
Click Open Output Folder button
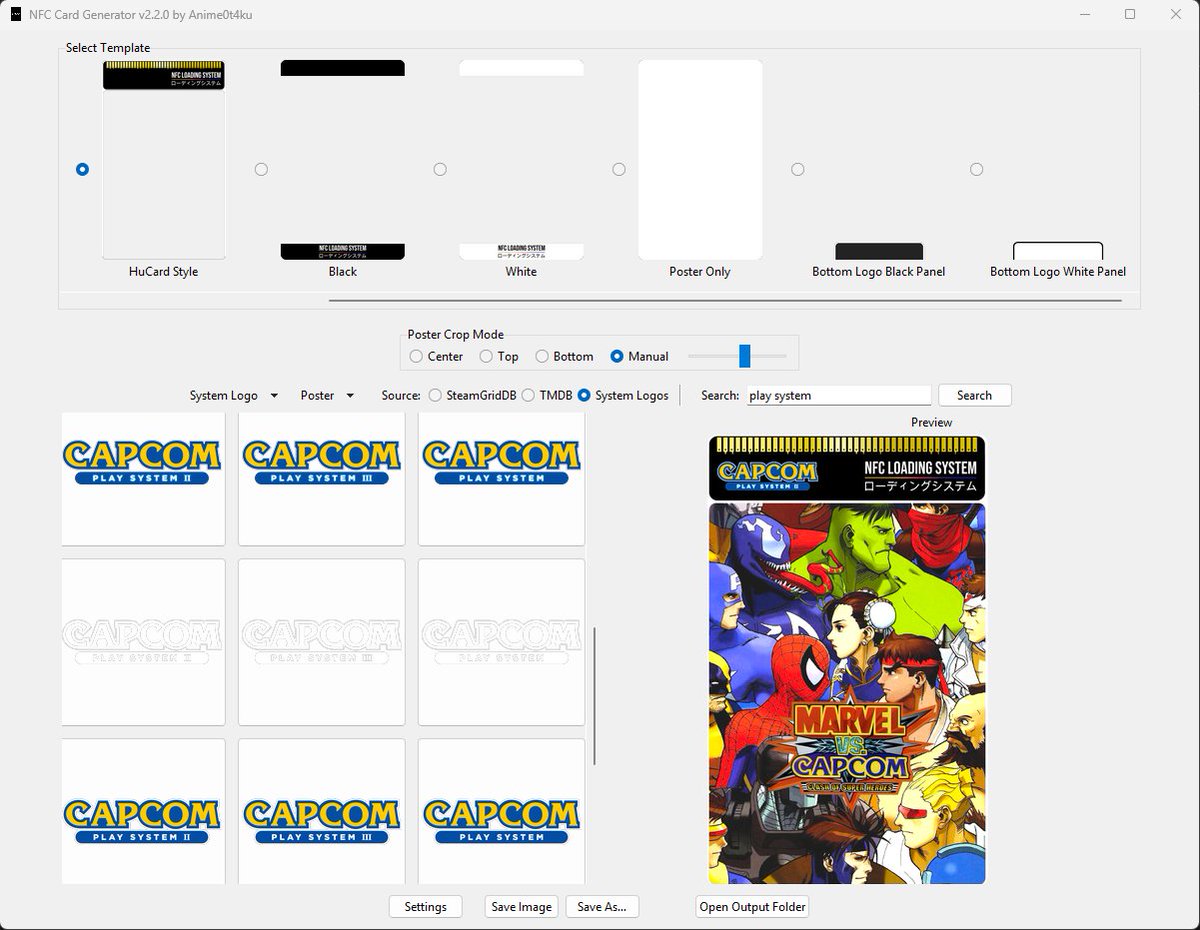point(753,907)
